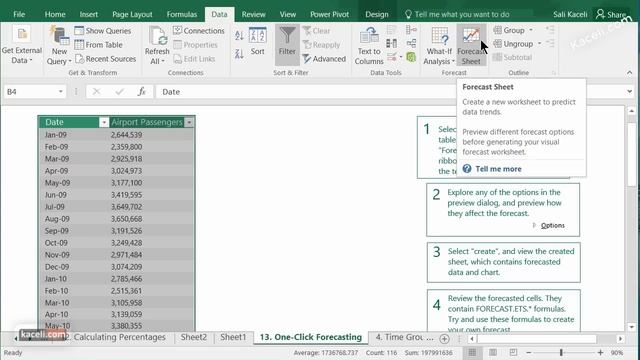Viewport: 640px width, 360px height.
Task: Open the Power Pivot tab
Action: pos(329,14)
